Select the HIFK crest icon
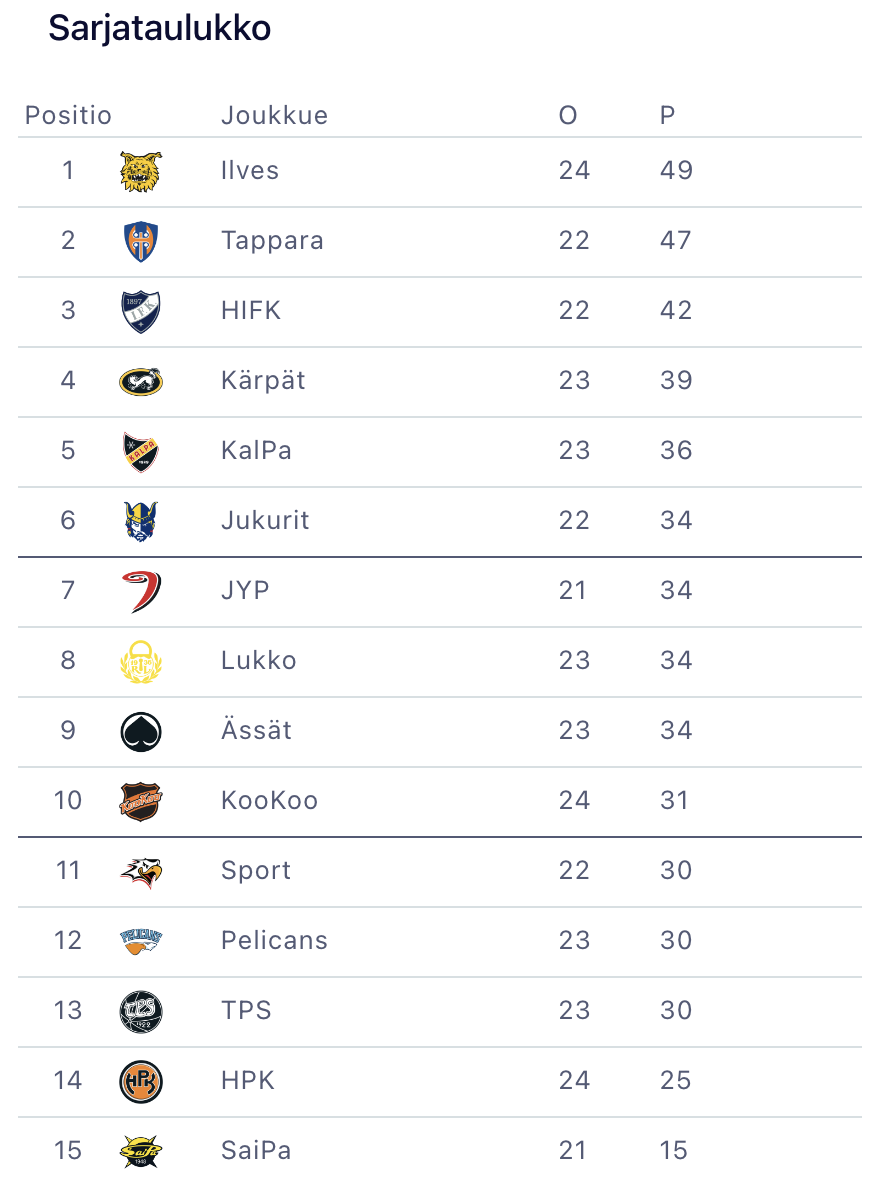Image resolution: width=880 pixels, height=1184 pixels. click(140, 311)
